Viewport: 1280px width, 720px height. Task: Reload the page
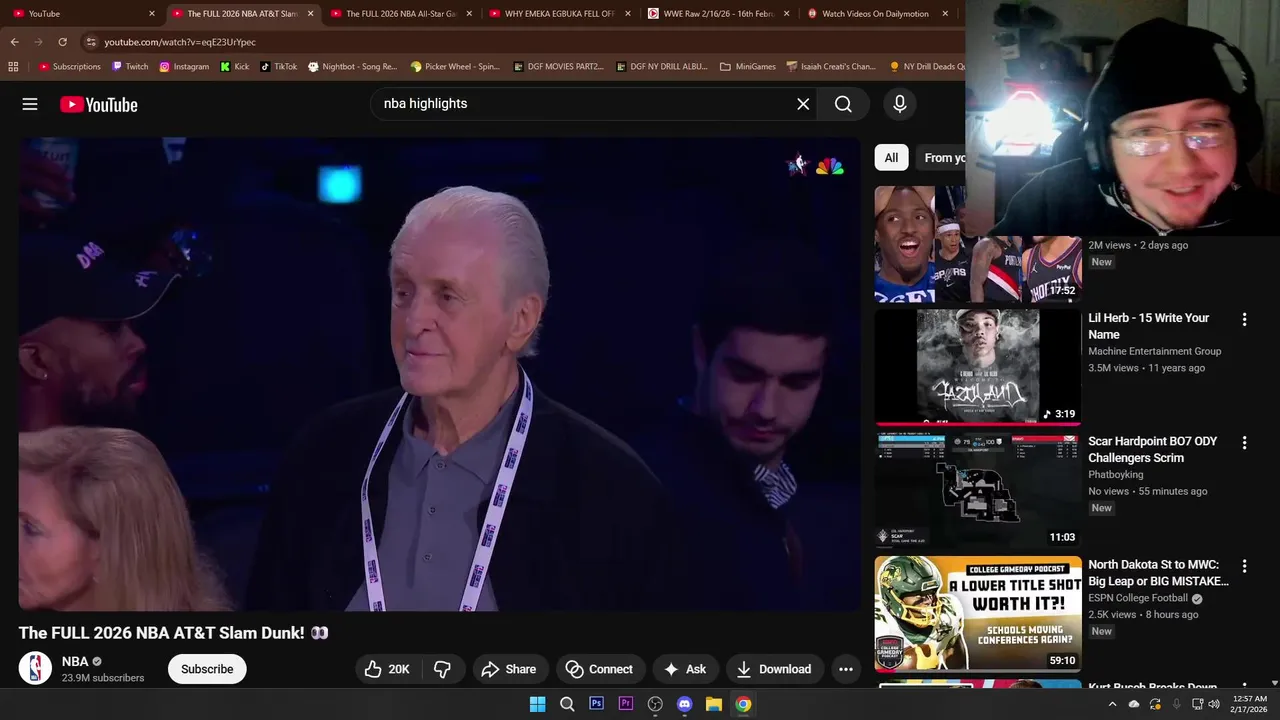click(62, 42)
